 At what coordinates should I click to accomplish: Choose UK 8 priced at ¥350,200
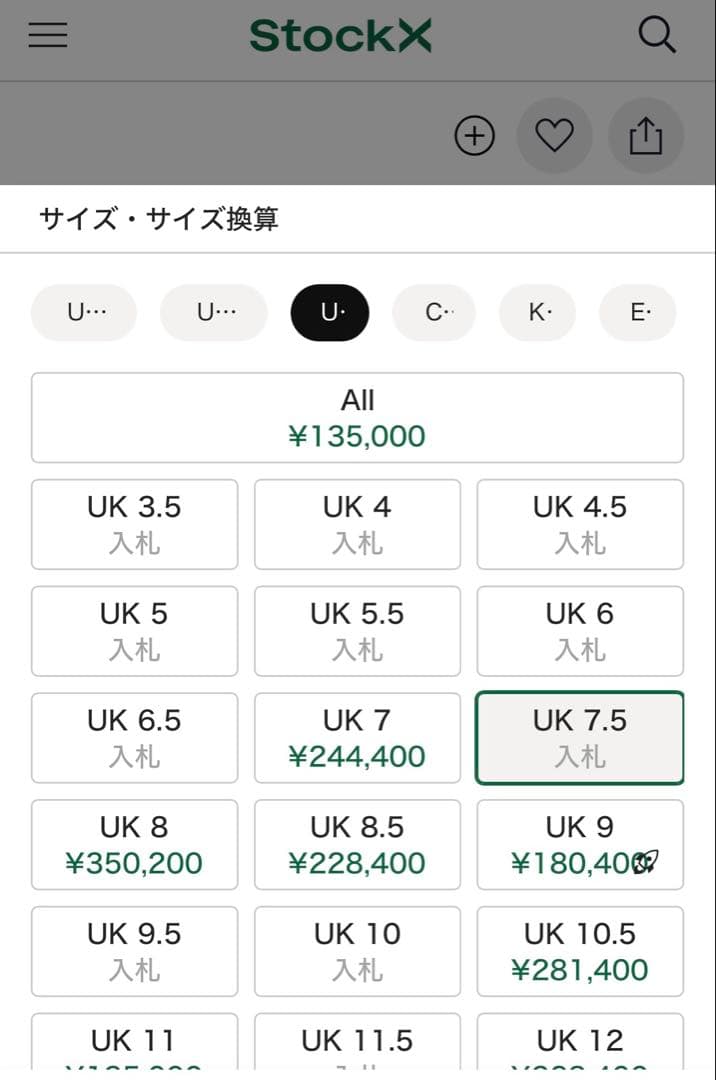pos(134,844)
